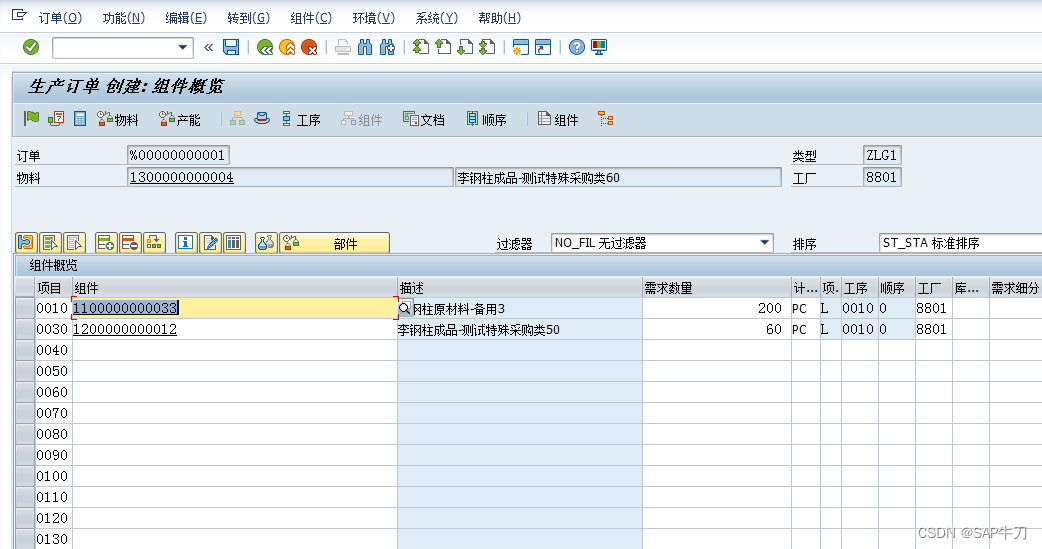Click the green Release flag icon
The image size is (1042, 549).
click(31, 118)
